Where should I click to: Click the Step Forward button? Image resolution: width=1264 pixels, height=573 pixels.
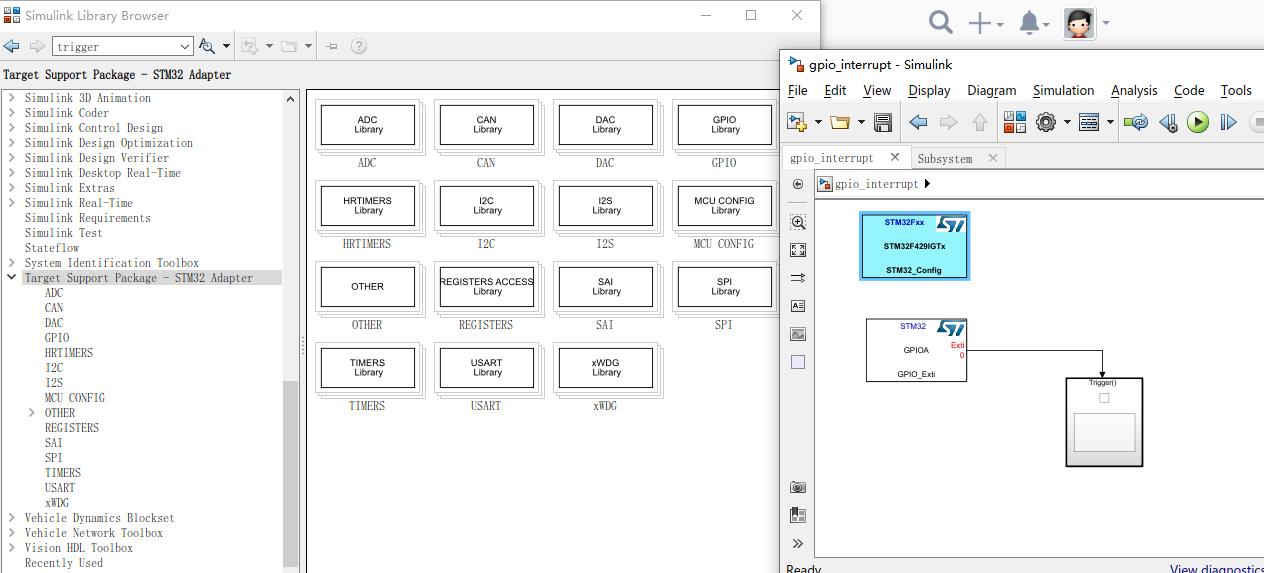[1228, 122]
